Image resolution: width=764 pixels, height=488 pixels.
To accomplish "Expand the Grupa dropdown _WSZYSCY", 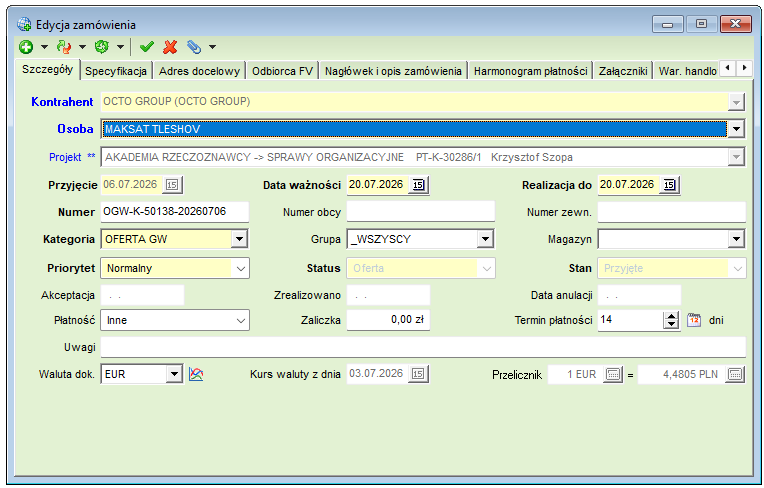I will (x=485, y=239).
